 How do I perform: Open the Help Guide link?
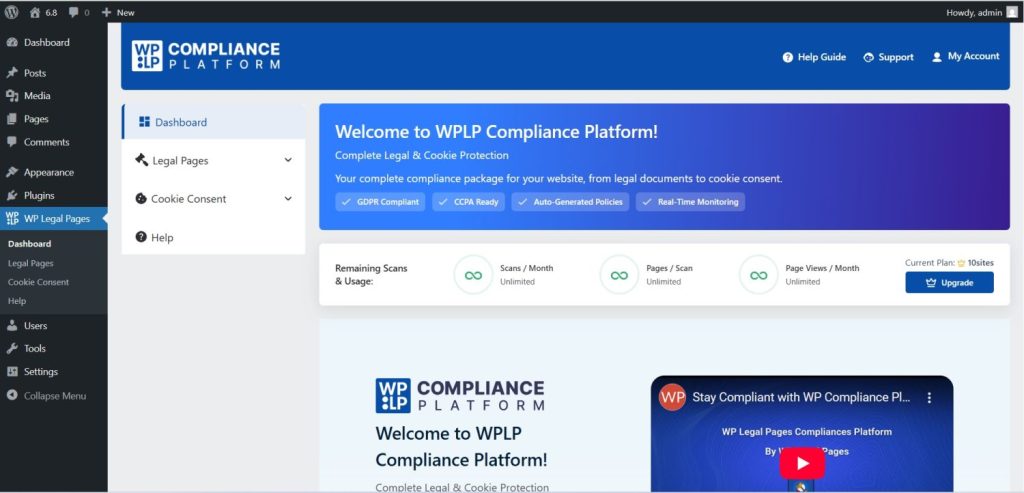point(814,57)
